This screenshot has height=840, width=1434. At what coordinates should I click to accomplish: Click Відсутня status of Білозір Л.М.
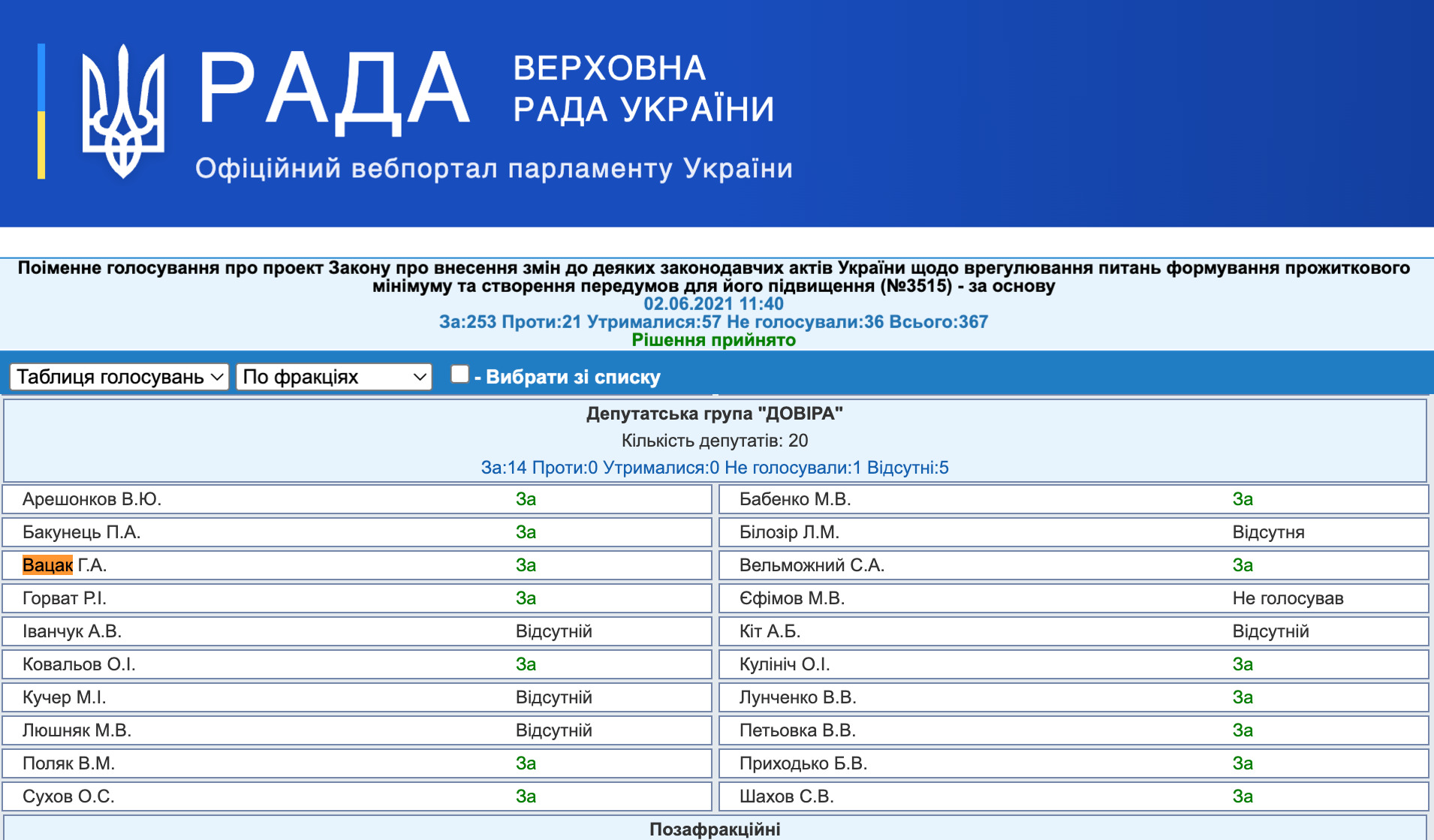[1268, 532]
